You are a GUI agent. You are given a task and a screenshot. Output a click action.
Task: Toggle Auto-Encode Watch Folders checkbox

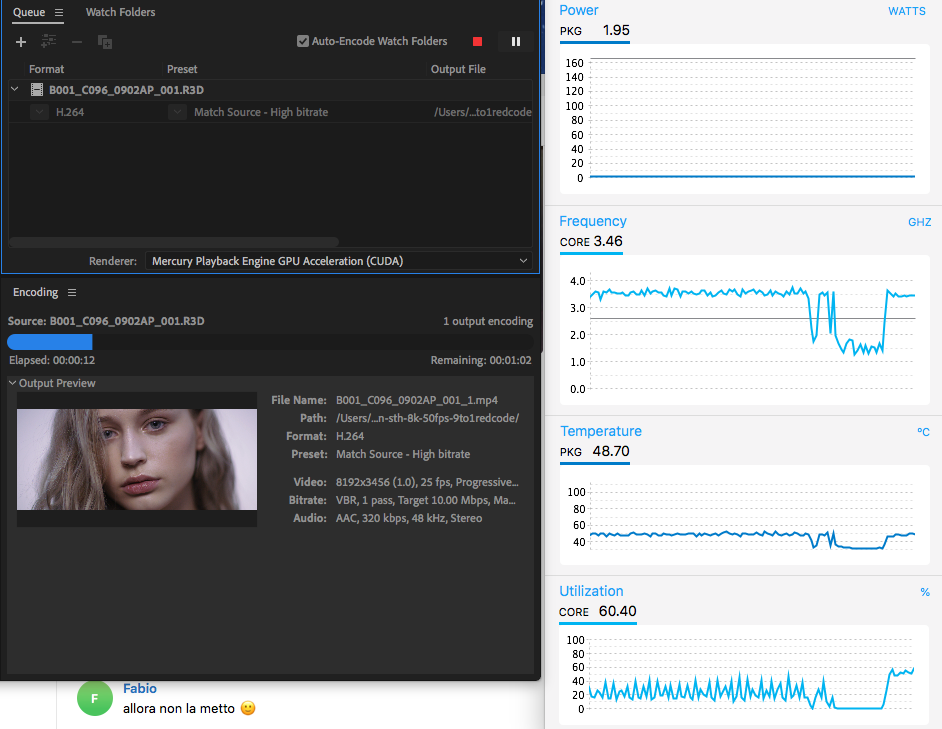coord(303,41)
